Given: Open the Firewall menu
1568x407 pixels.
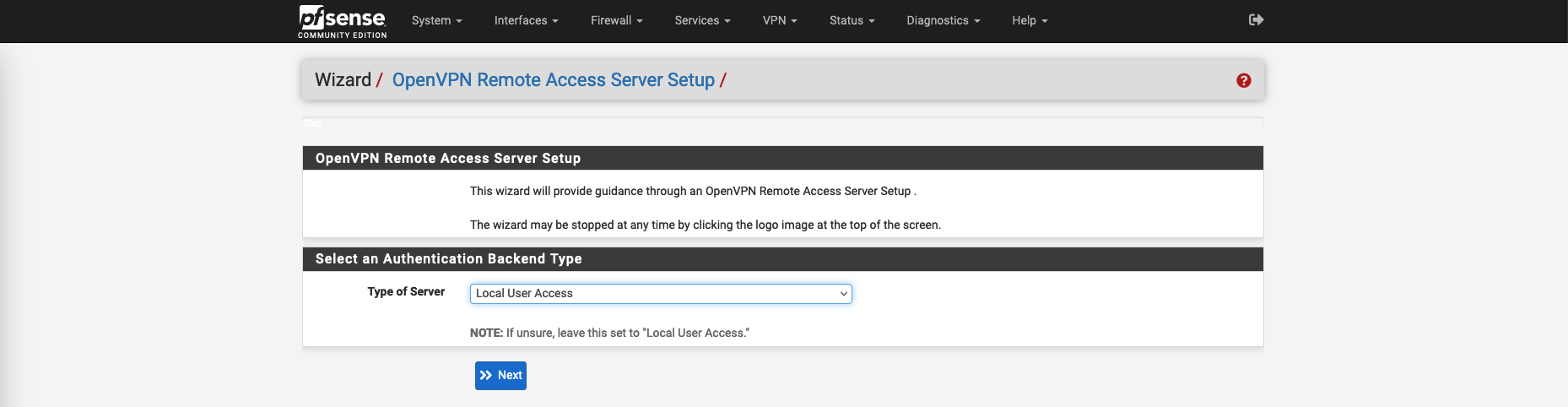Looking at the screenshot, I should click(x=616, y=20).
